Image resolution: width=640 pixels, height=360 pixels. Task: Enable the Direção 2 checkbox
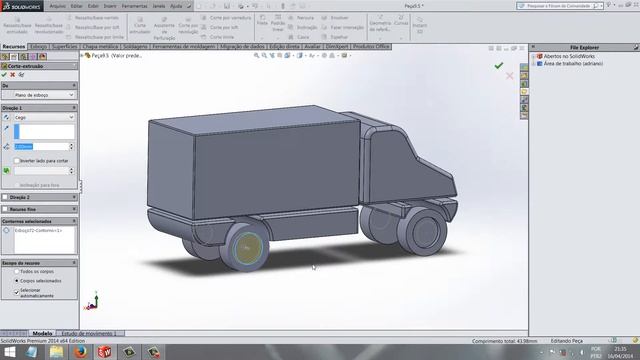coord(5,197)
